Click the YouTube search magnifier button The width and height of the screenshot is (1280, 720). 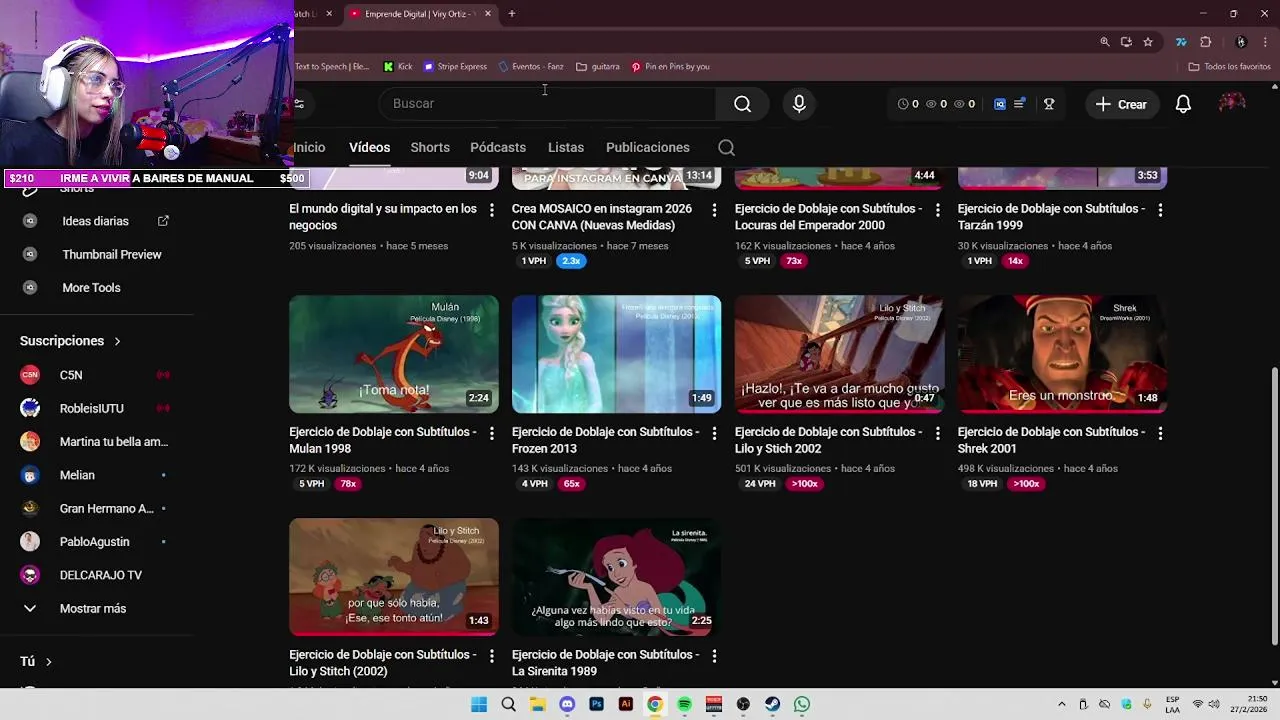[742, 104]
